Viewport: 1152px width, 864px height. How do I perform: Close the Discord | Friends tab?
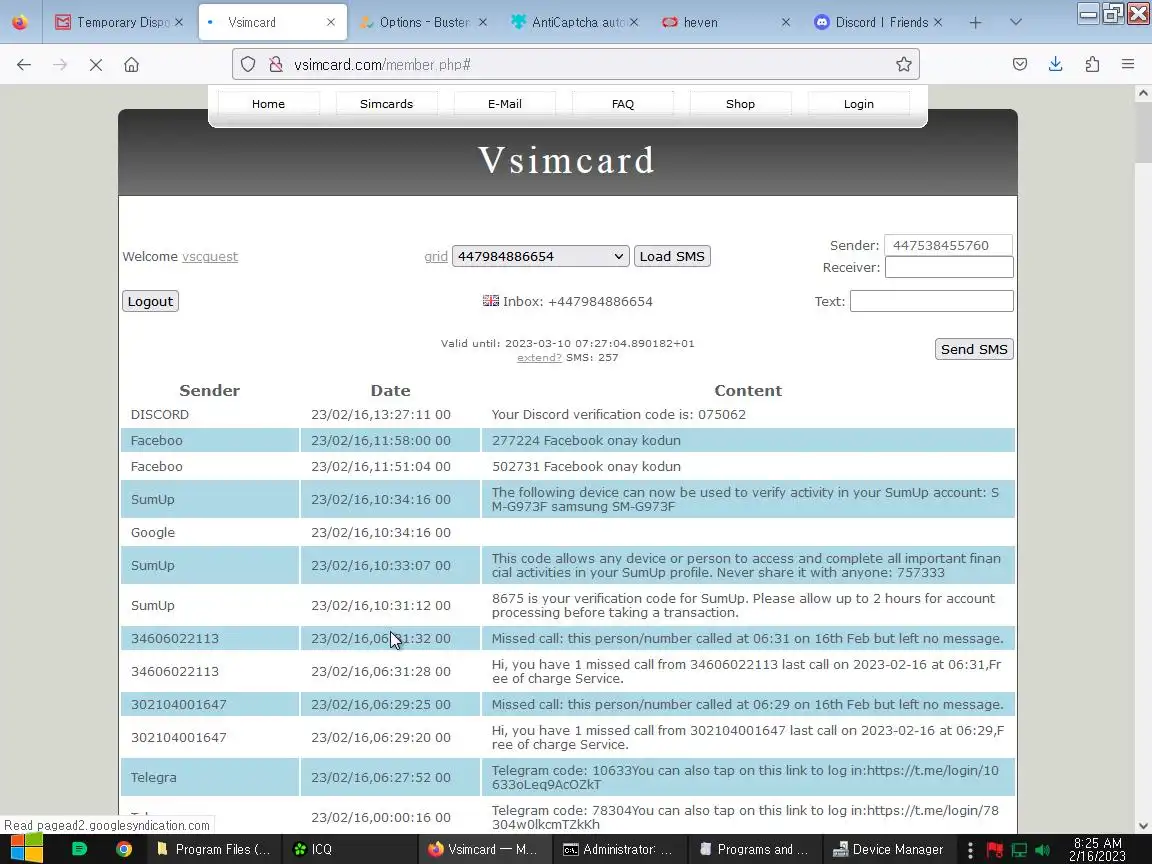click(937, 23)
